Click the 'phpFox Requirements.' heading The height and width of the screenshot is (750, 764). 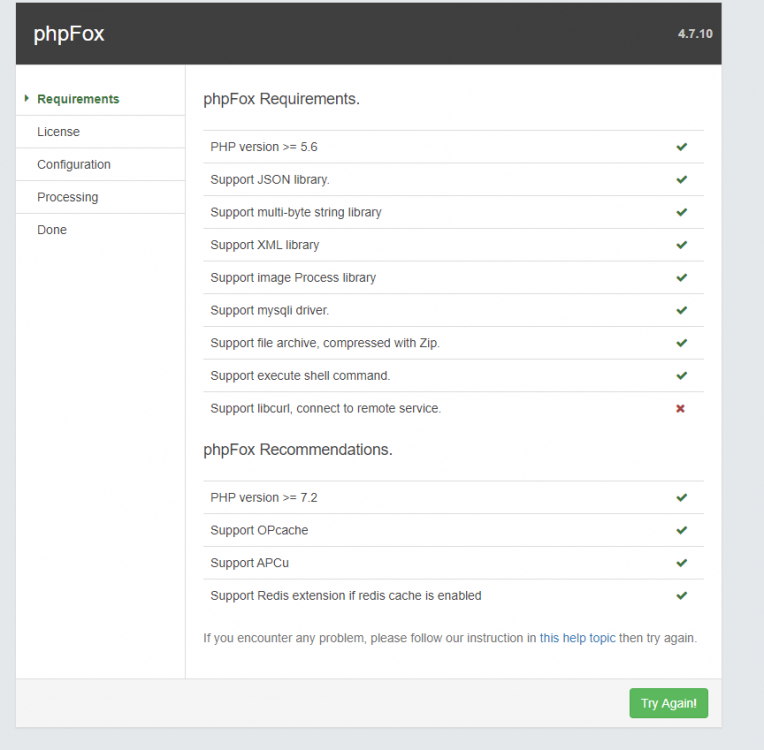point(281,99)
